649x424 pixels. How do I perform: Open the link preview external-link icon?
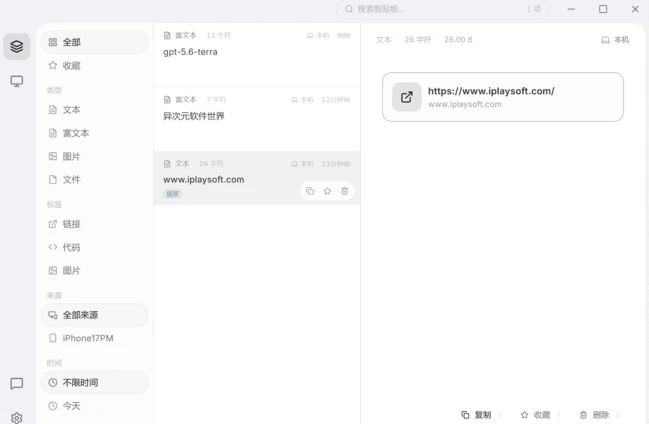[406, 97]
